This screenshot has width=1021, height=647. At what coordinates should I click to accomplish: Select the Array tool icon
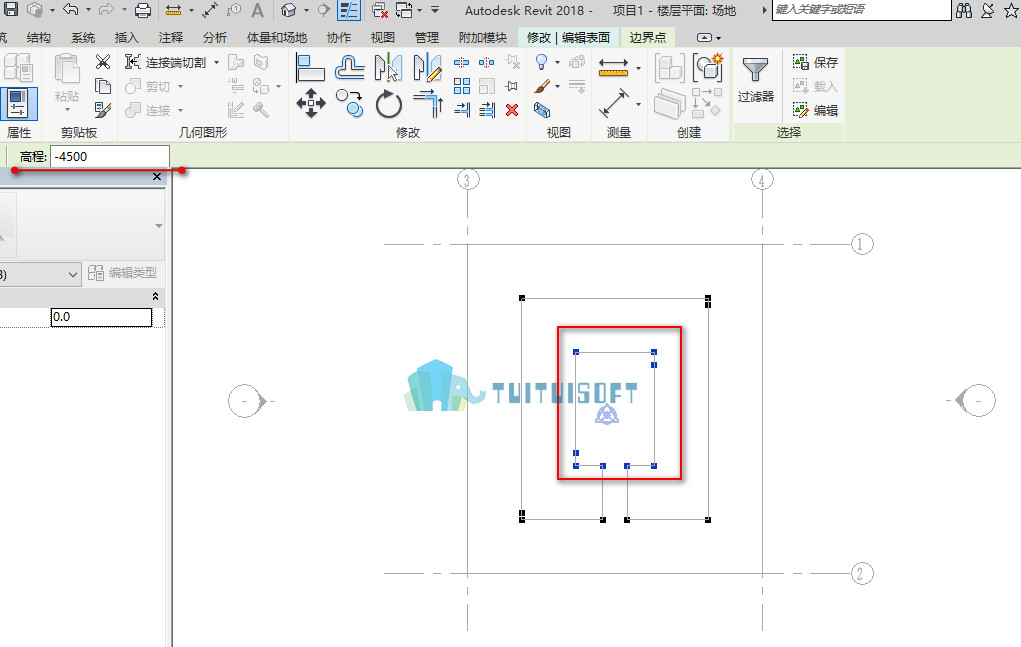click(462, 86)
